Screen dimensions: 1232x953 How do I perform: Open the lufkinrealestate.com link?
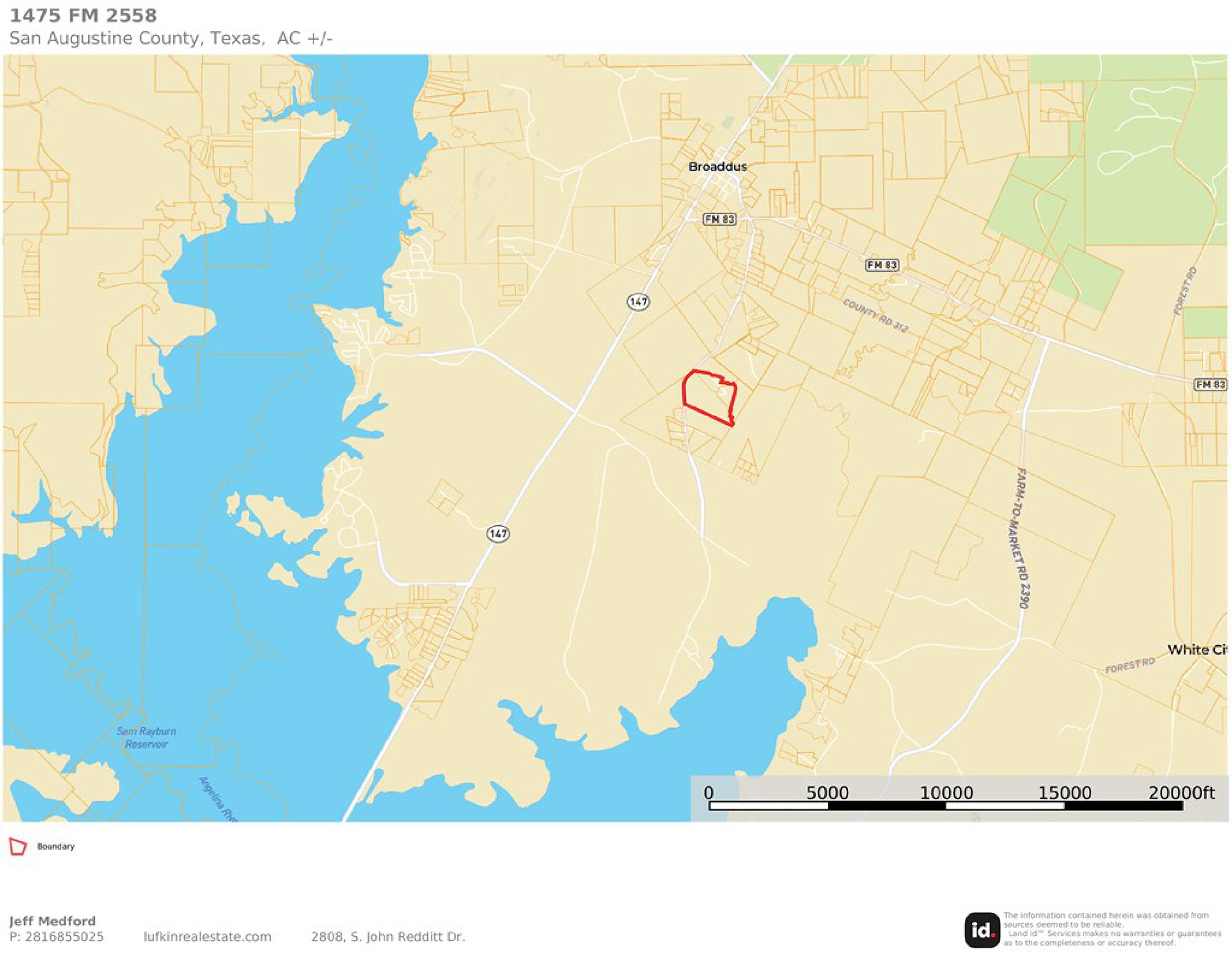(x=207, y=937)
